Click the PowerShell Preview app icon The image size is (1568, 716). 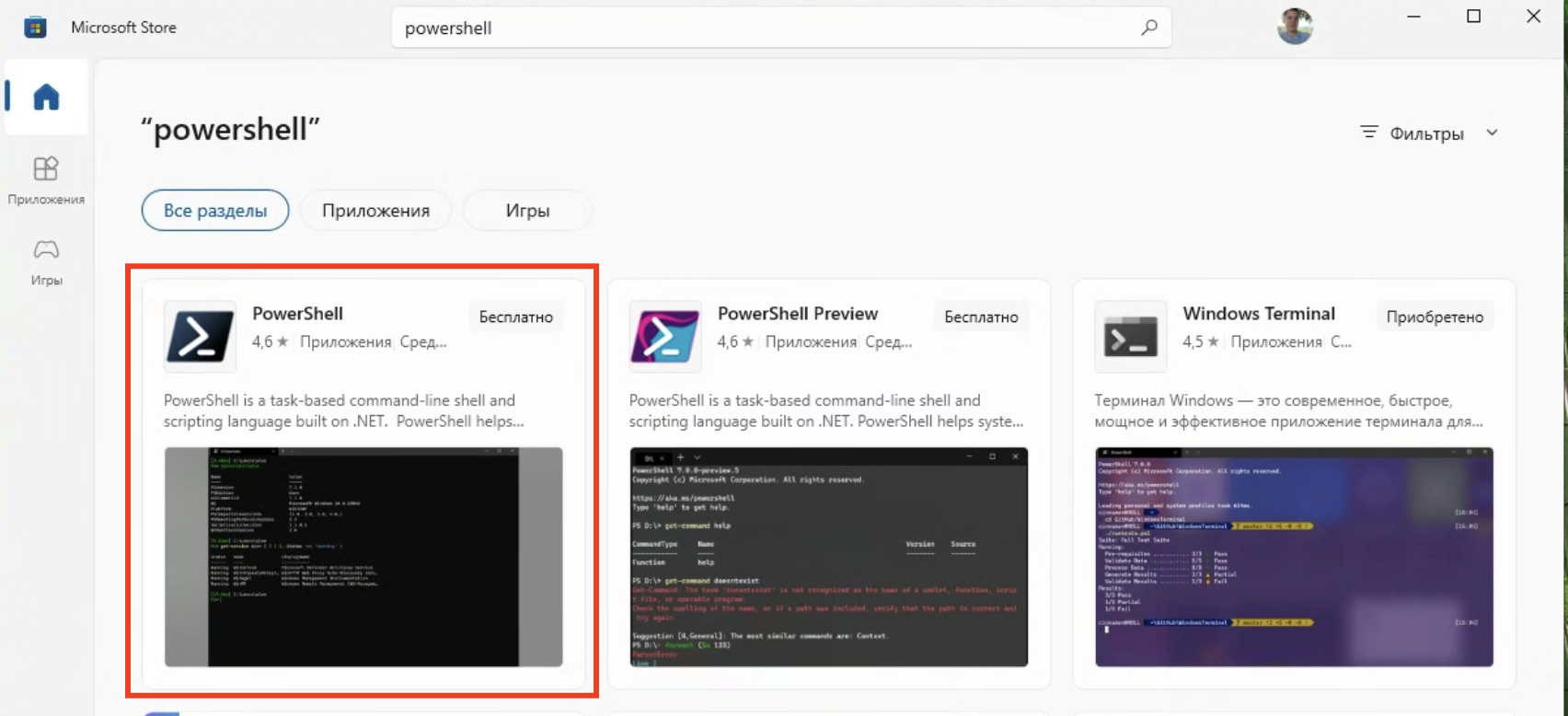tap(664, 336)
